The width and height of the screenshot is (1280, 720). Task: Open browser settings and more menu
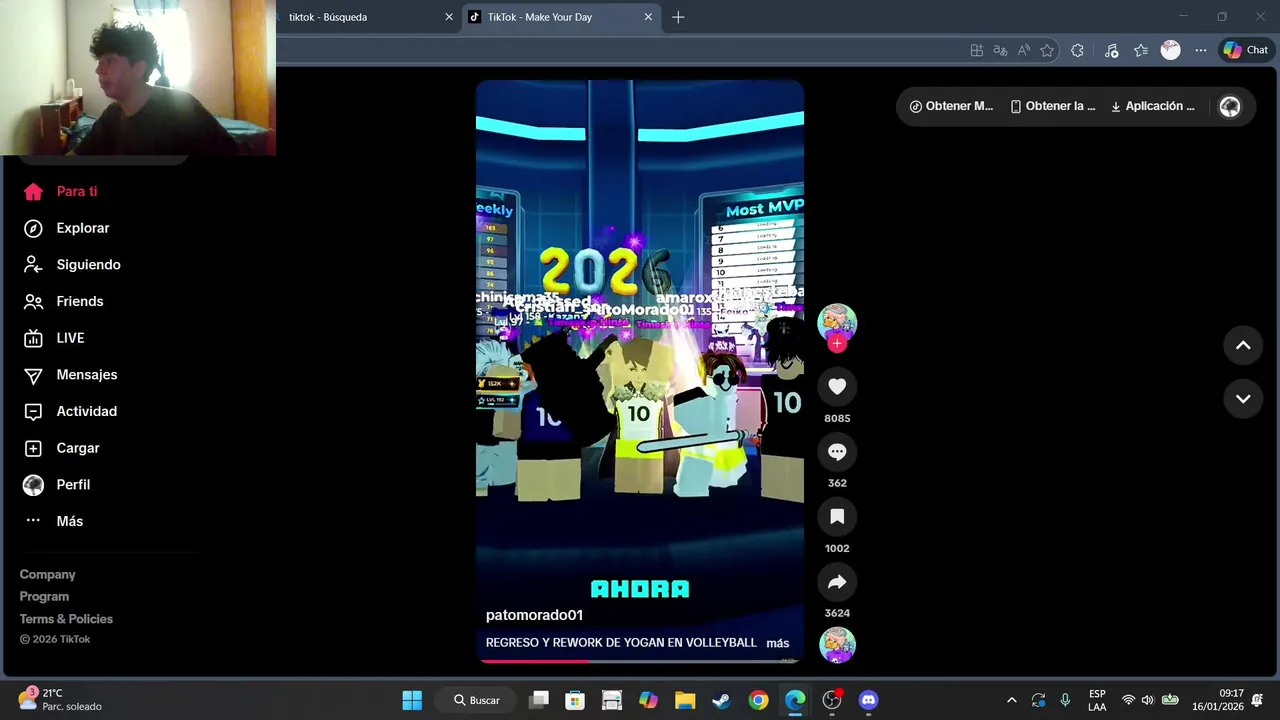[1201, 50]
